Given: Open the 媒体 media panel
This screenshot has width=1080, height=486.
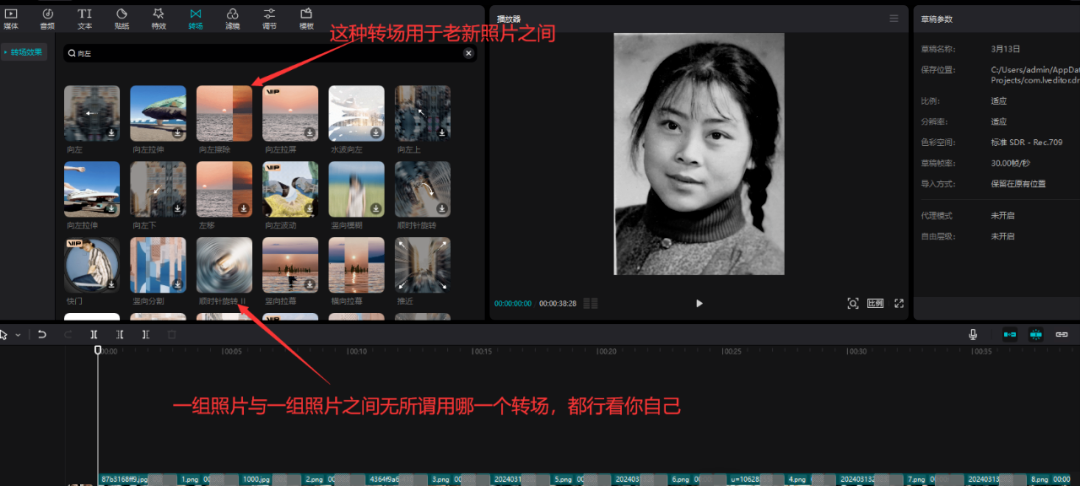Looking at the screenshot, I should (11, 17).
